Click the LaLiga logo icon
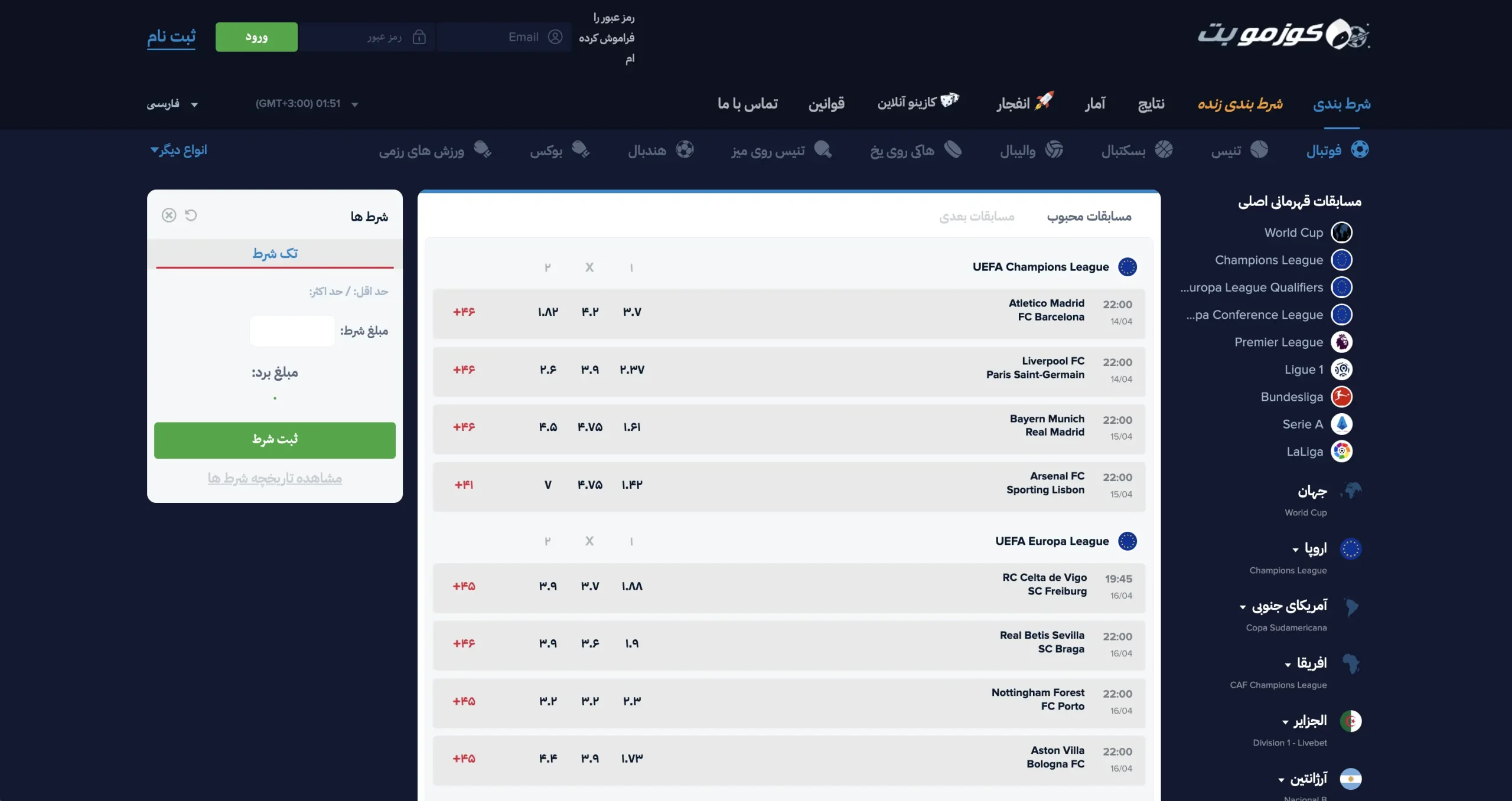Viewport: 1512px width, 801px height. pyautogui.click(x=1341, y=452)
